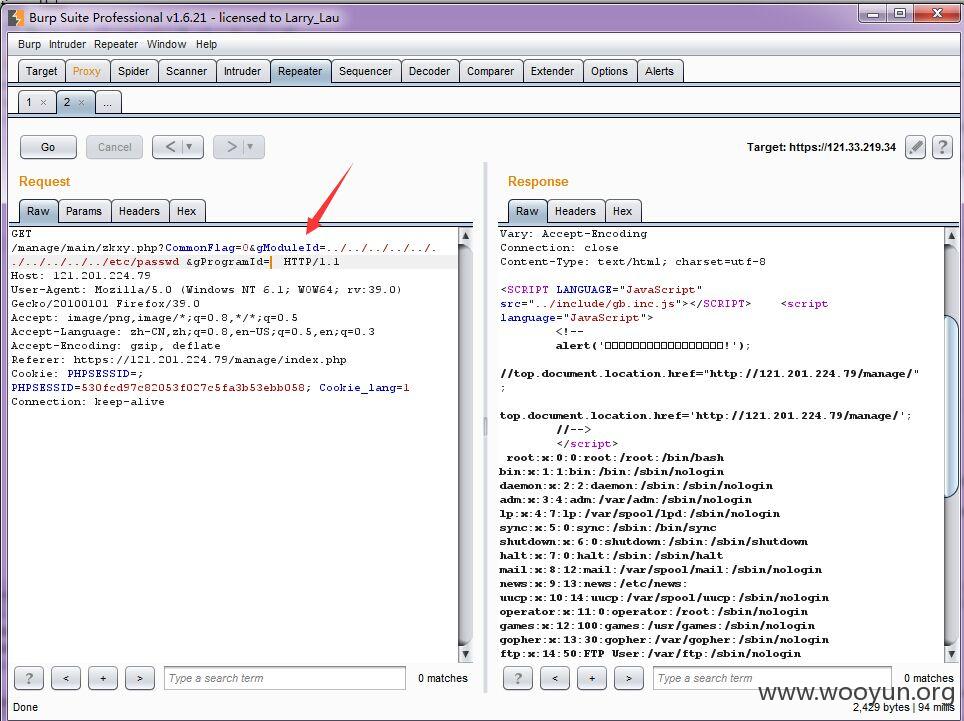The width and height of the screenshot is (964, 721).
Task: Click the gModuleId parameter in request
Action: coord(288,248)
